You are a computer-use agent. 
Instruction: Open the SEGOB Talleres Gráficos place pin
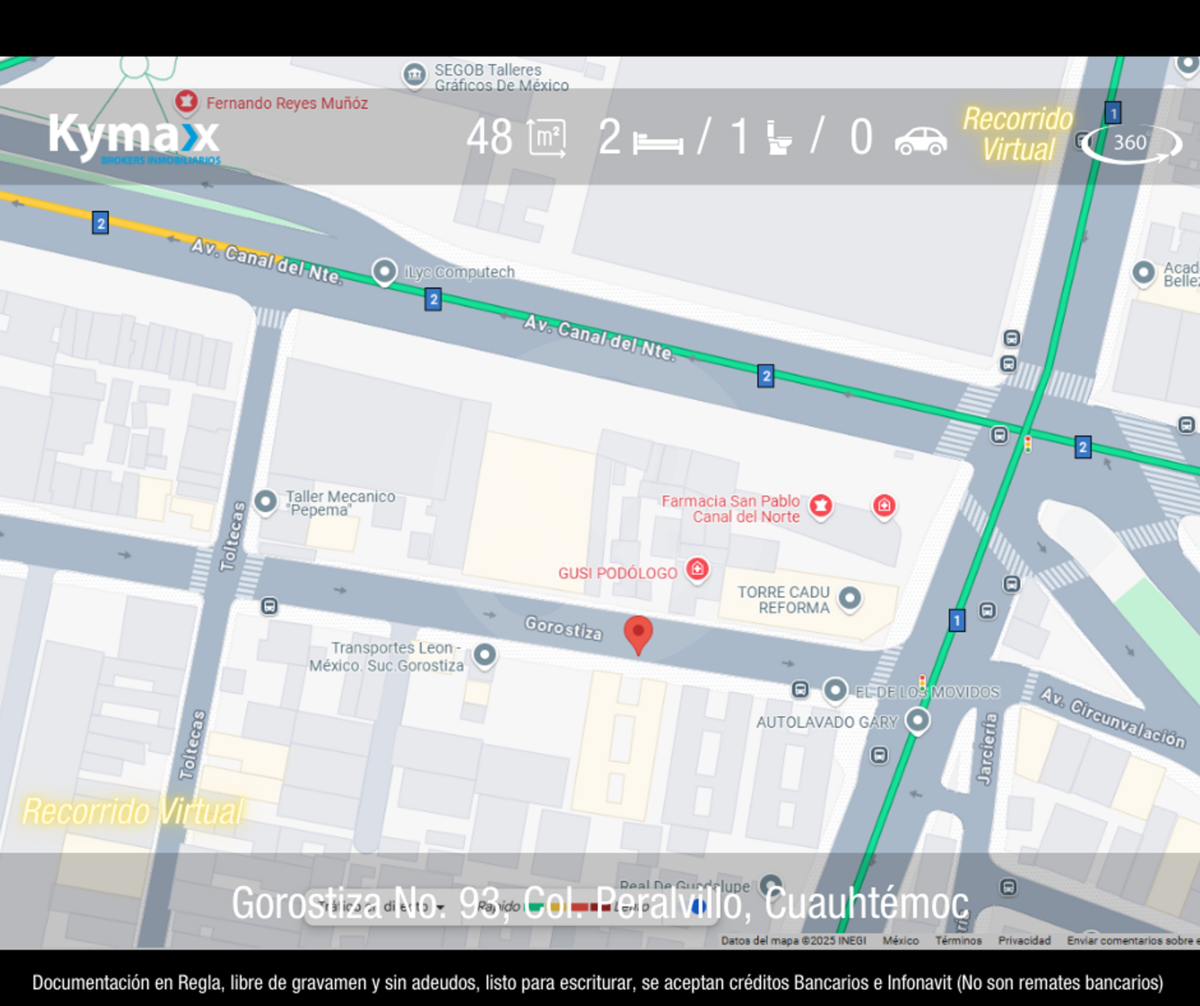click(x=414, y=75)
